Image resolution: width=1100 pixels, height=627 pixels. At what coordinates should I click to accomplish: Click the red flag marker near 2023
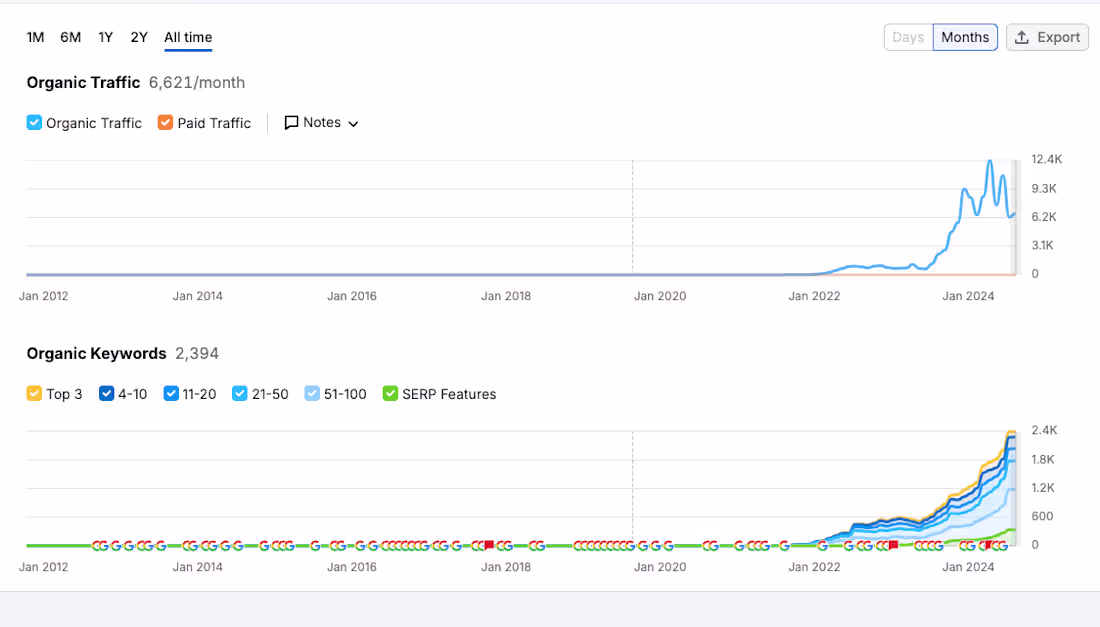tap(893, 545)
